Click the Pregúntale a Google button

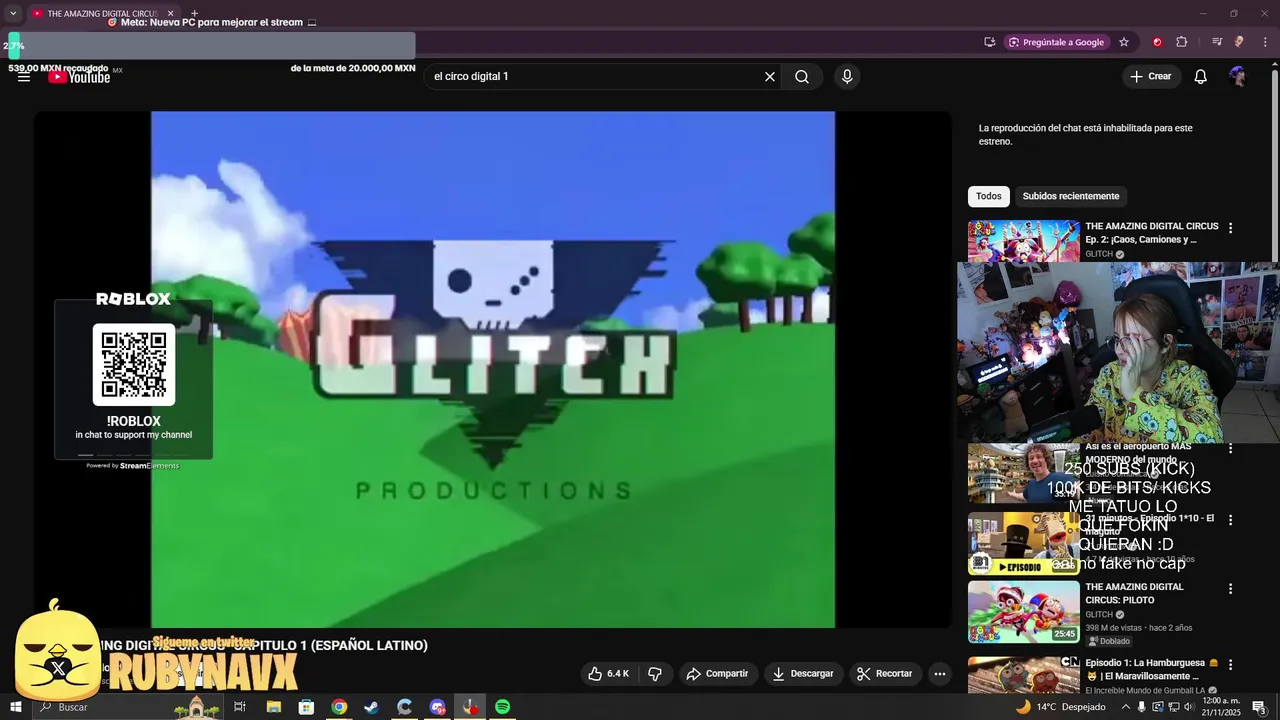[1056, 42]
